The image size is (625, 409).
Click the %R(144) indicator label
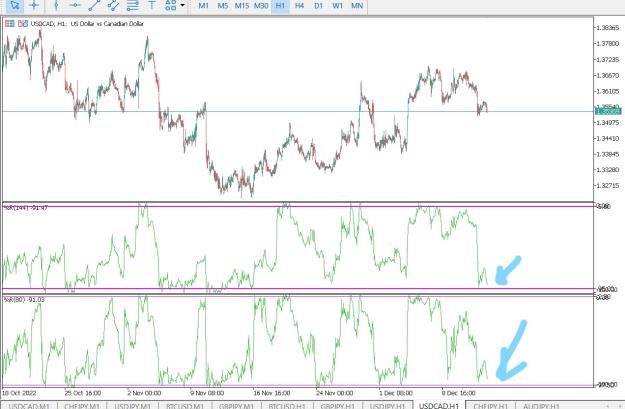pos(26,208)
